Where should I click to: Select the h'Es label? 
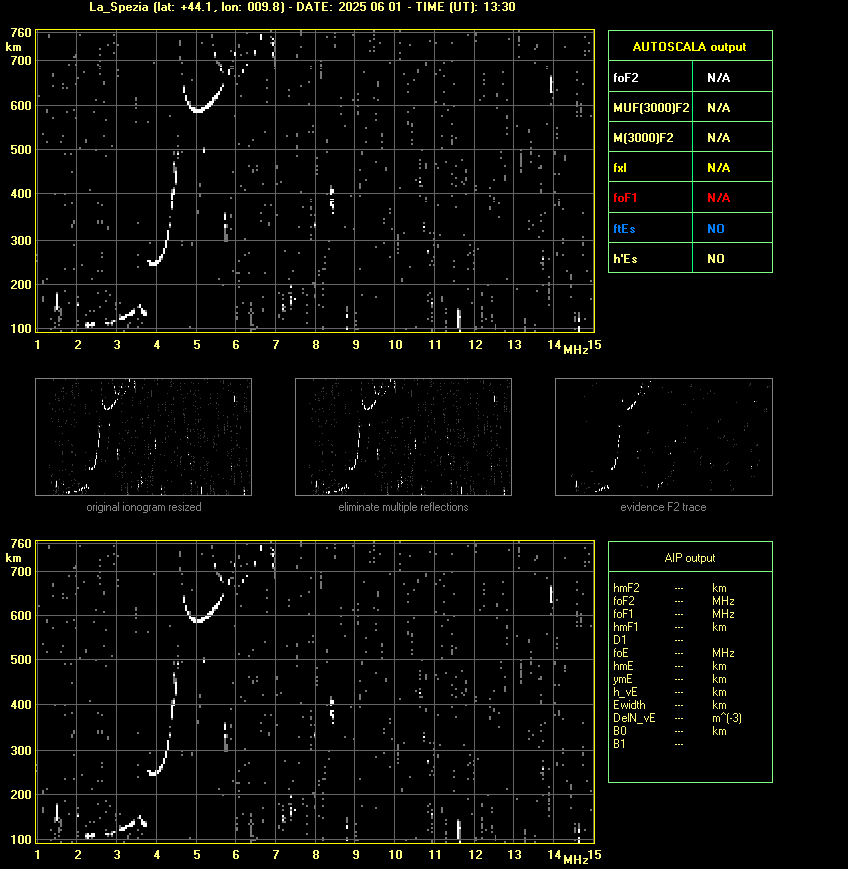[625, 258]
